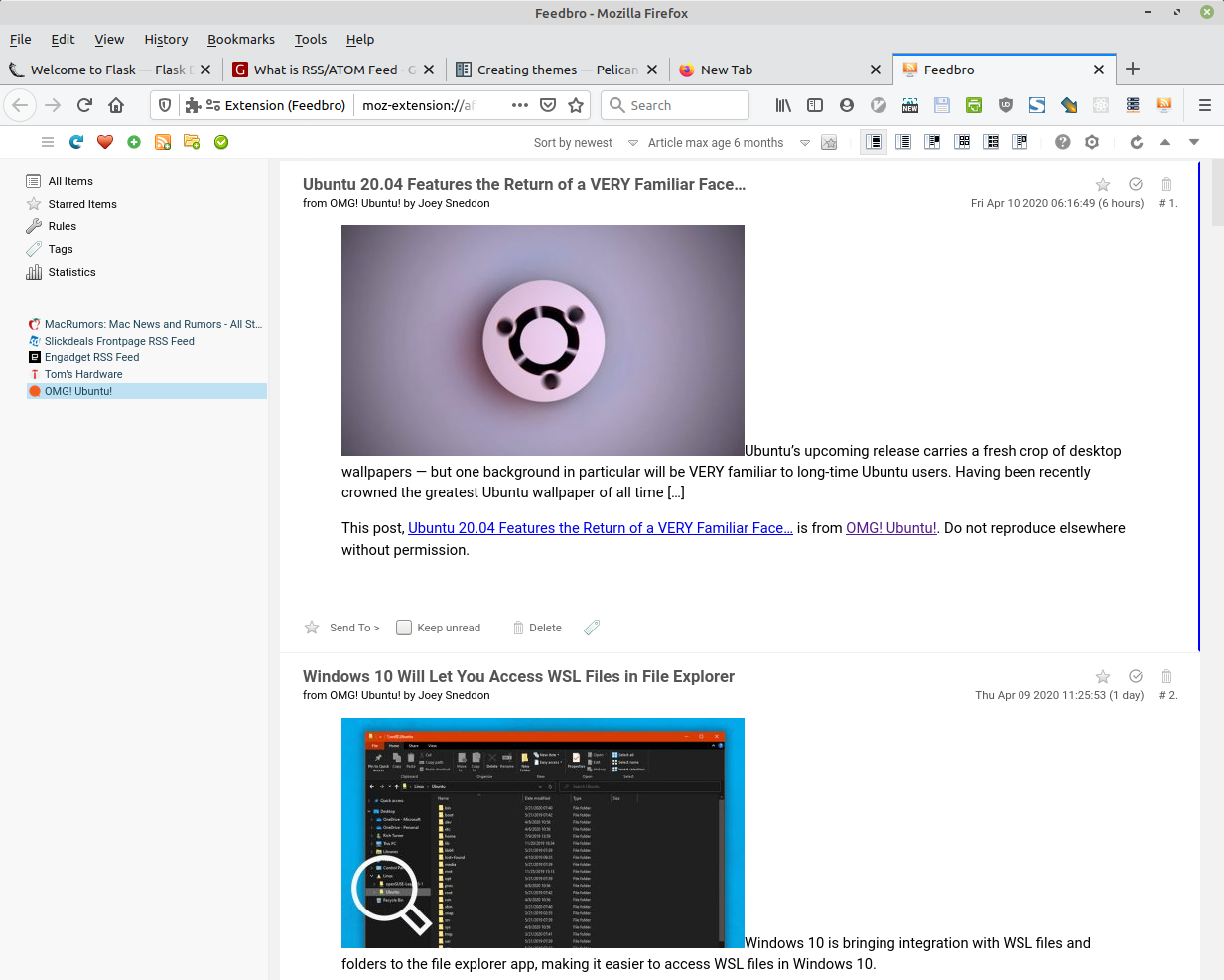Toggle Firefox sidebars toolbar icon
The height and width of the screenshot is (980, 1224).
coord(815,105)
